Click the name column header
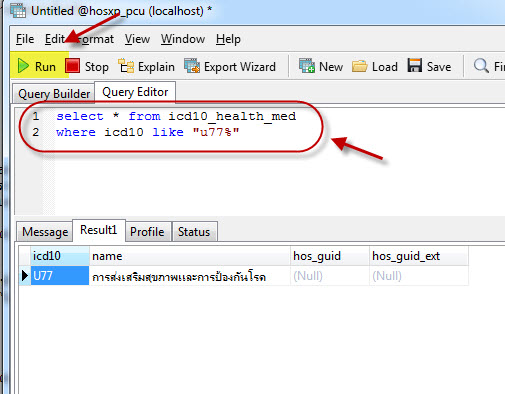 coord(190,256)
